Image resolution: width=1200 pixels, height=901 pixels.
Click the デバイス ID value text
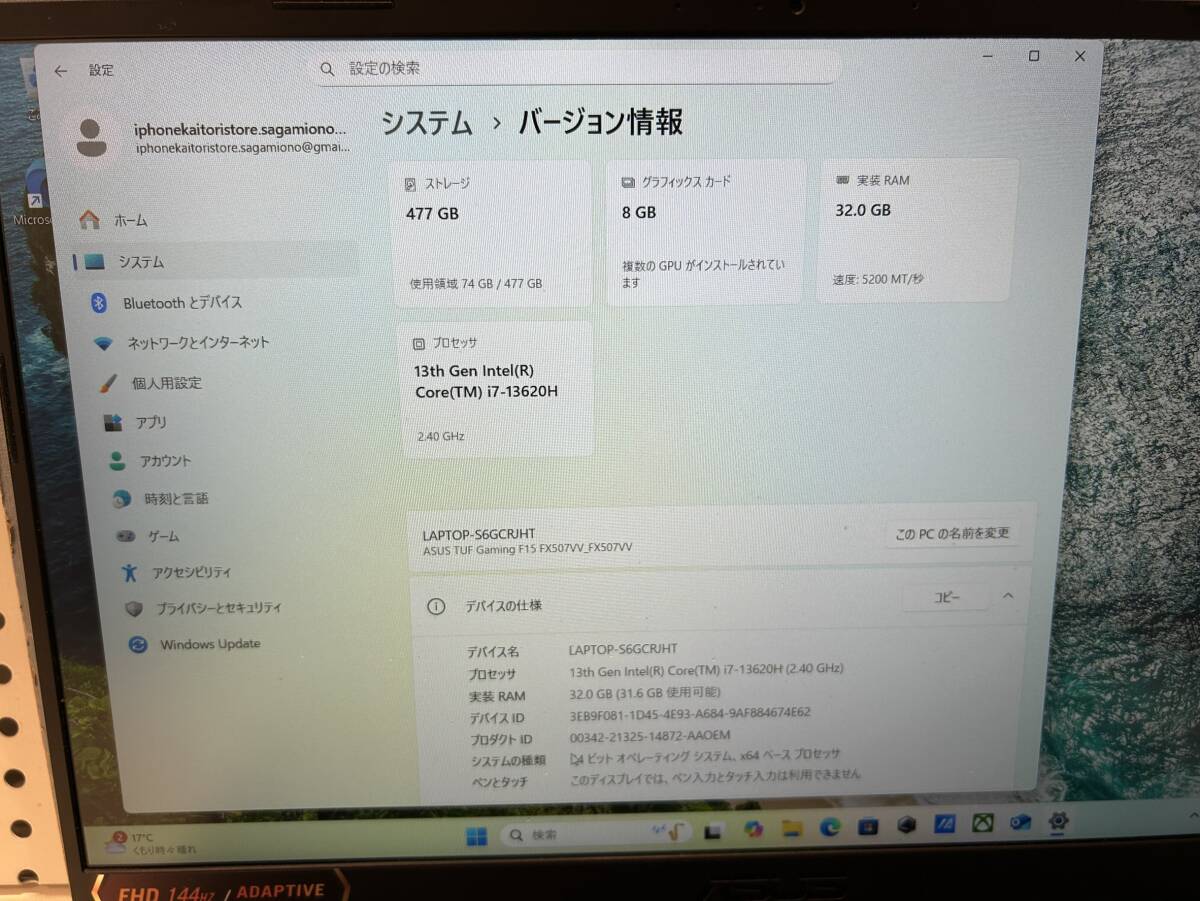[689, 713]
